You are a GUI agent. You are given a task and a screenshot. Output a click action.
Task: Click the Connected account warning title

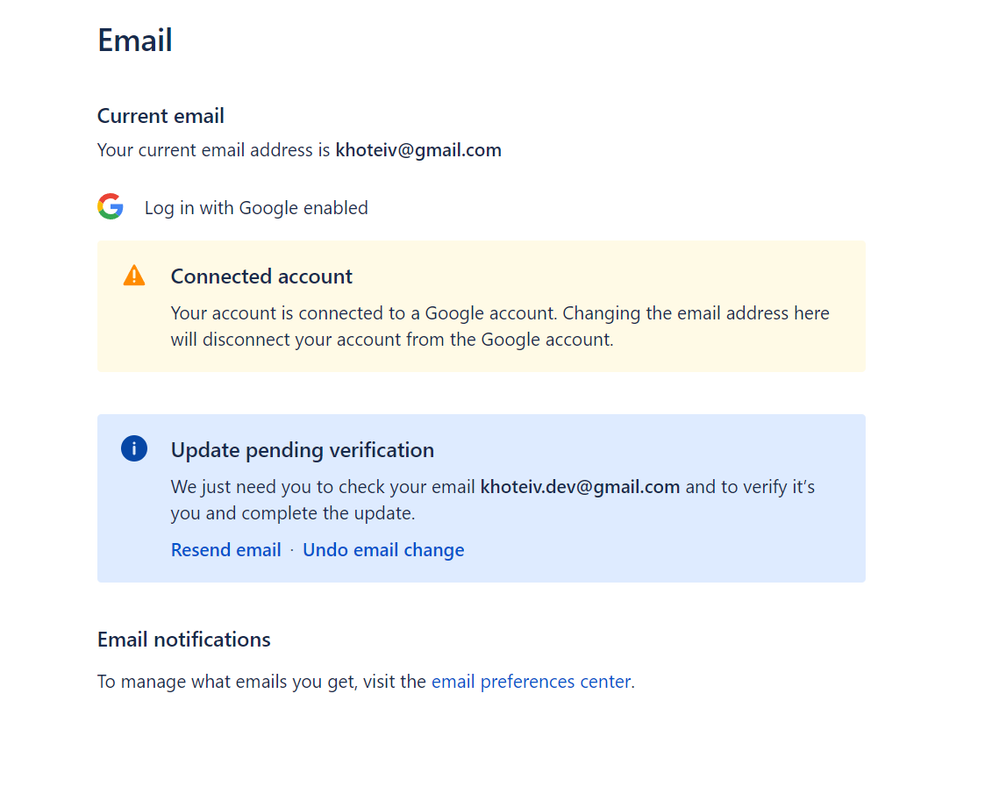261,276
